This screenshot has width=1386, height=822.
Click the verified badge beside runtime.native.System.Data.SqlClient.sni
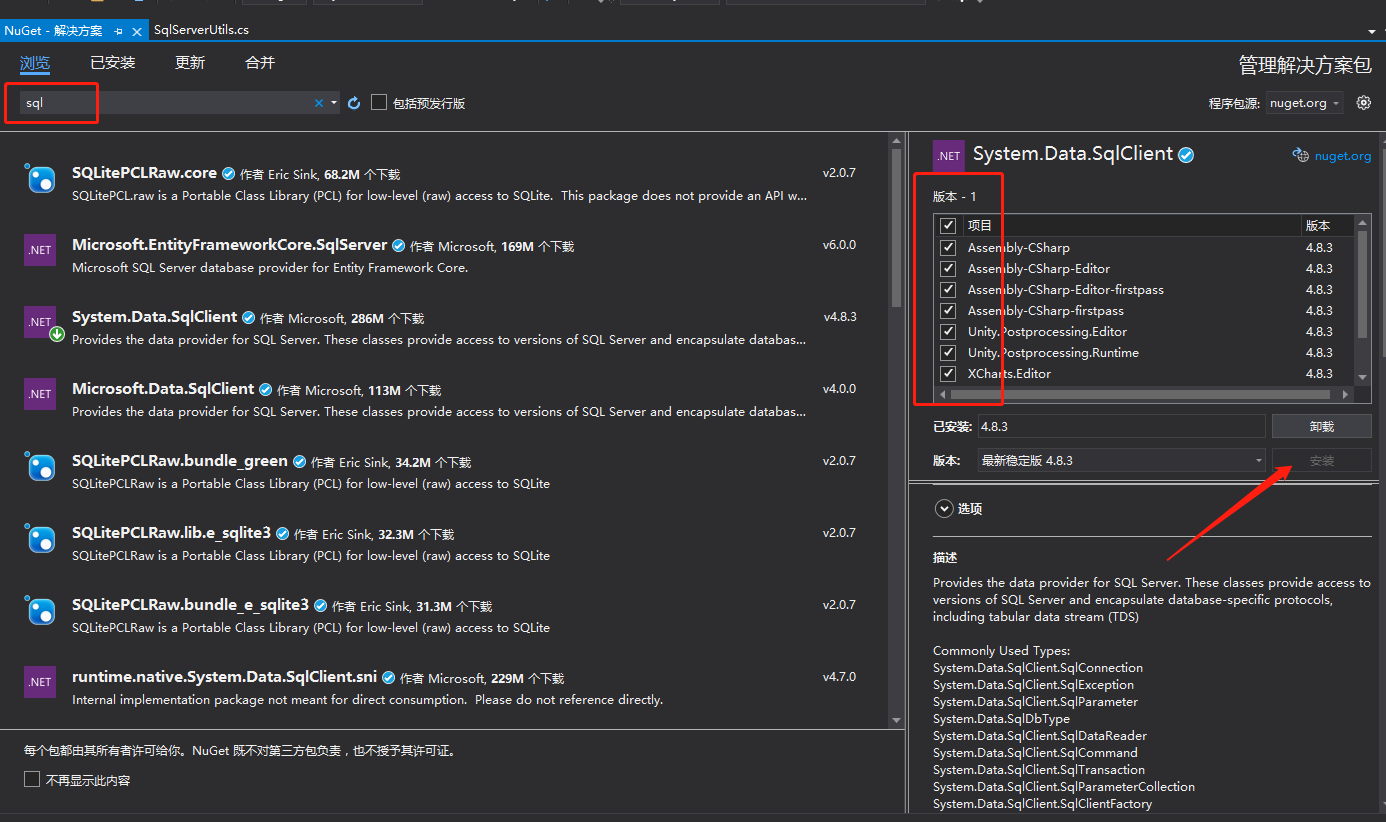388,677
